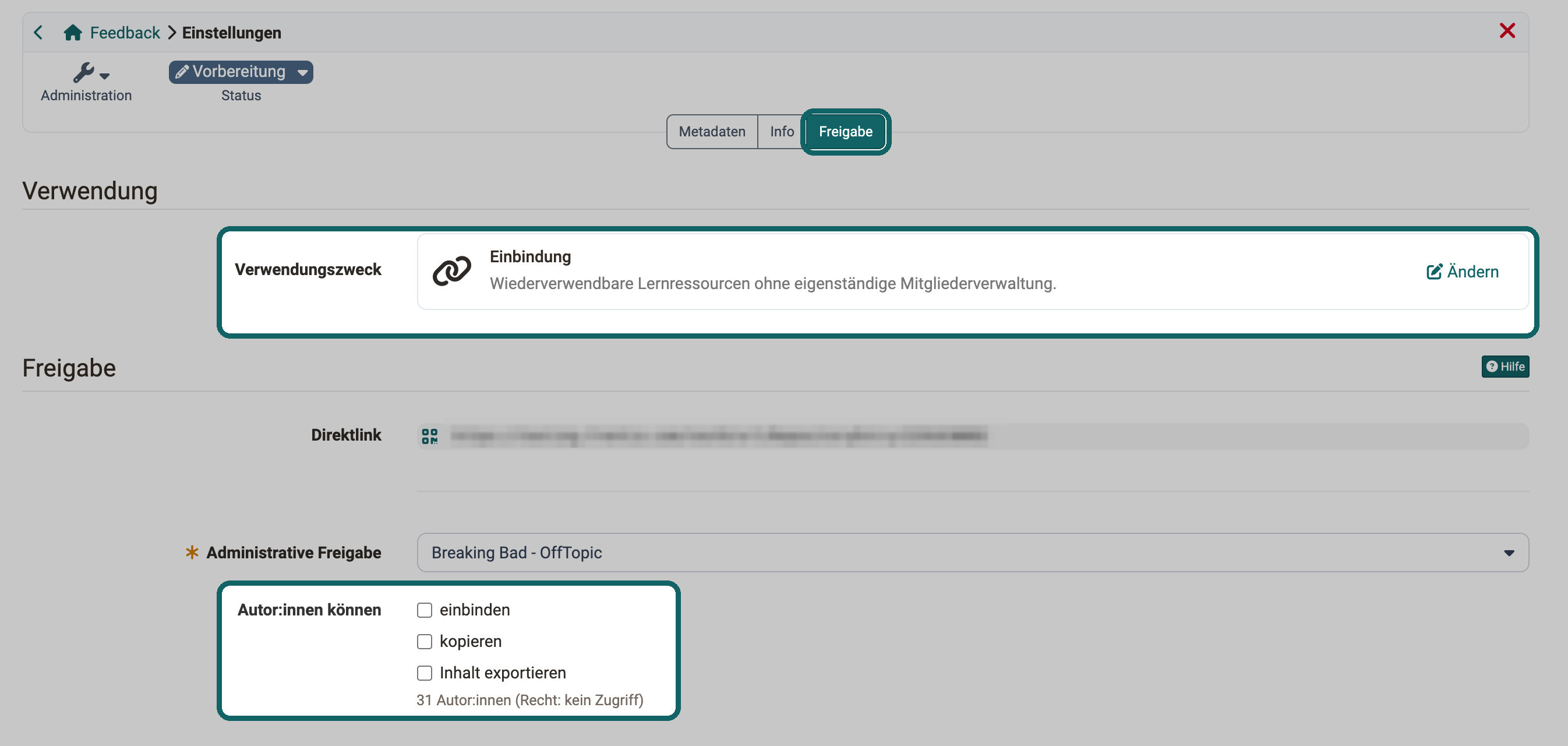The height and width of the screenshot is (746, 1568).
Task: Open the Vorbereitung status dropdown
Action: [x=241, y=72]
